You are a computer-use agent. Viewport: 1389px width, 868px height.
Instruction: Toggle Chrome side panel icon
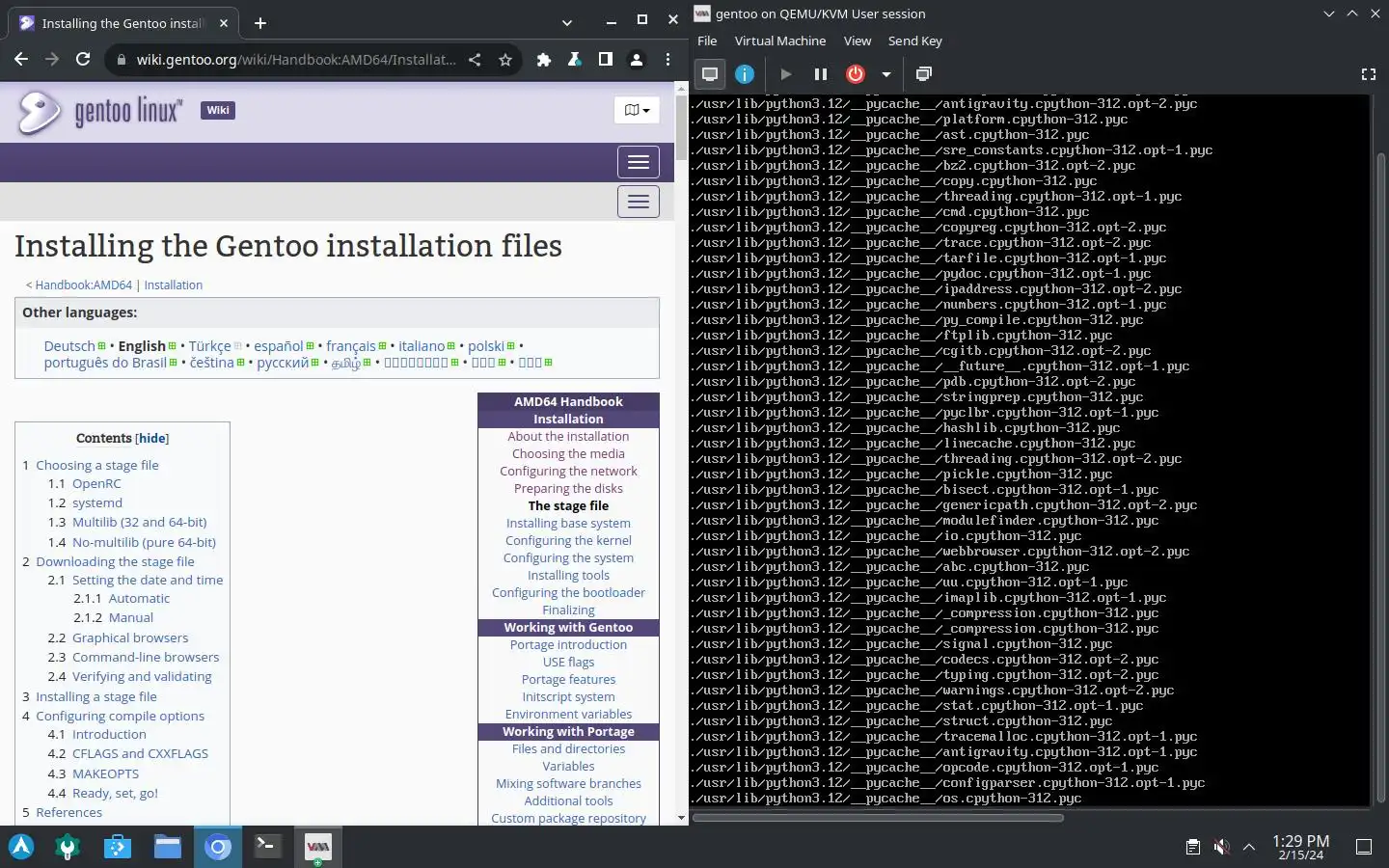606,60
